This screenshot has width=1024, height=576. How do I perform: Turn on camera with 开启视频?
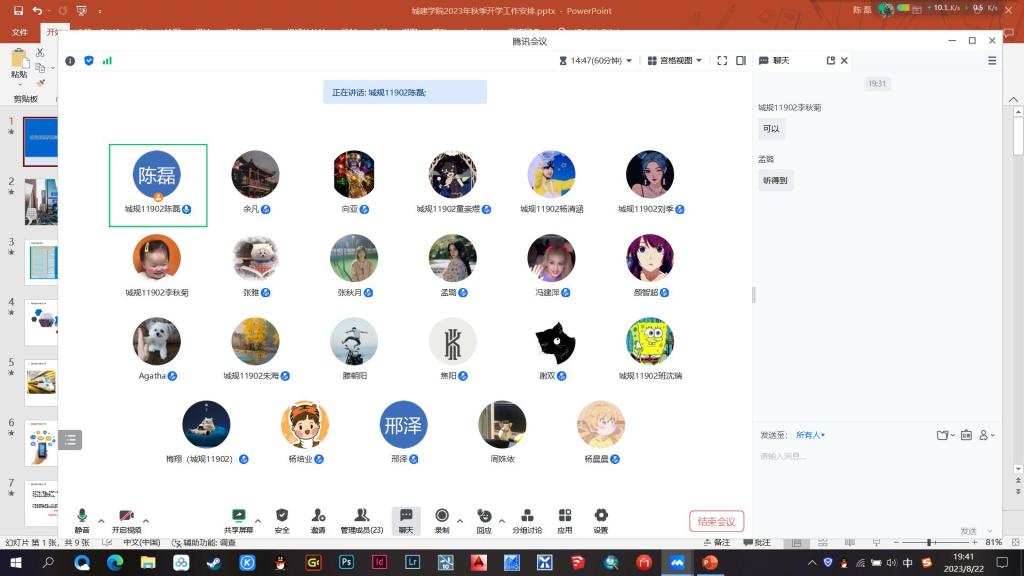[x=126, y=519]
